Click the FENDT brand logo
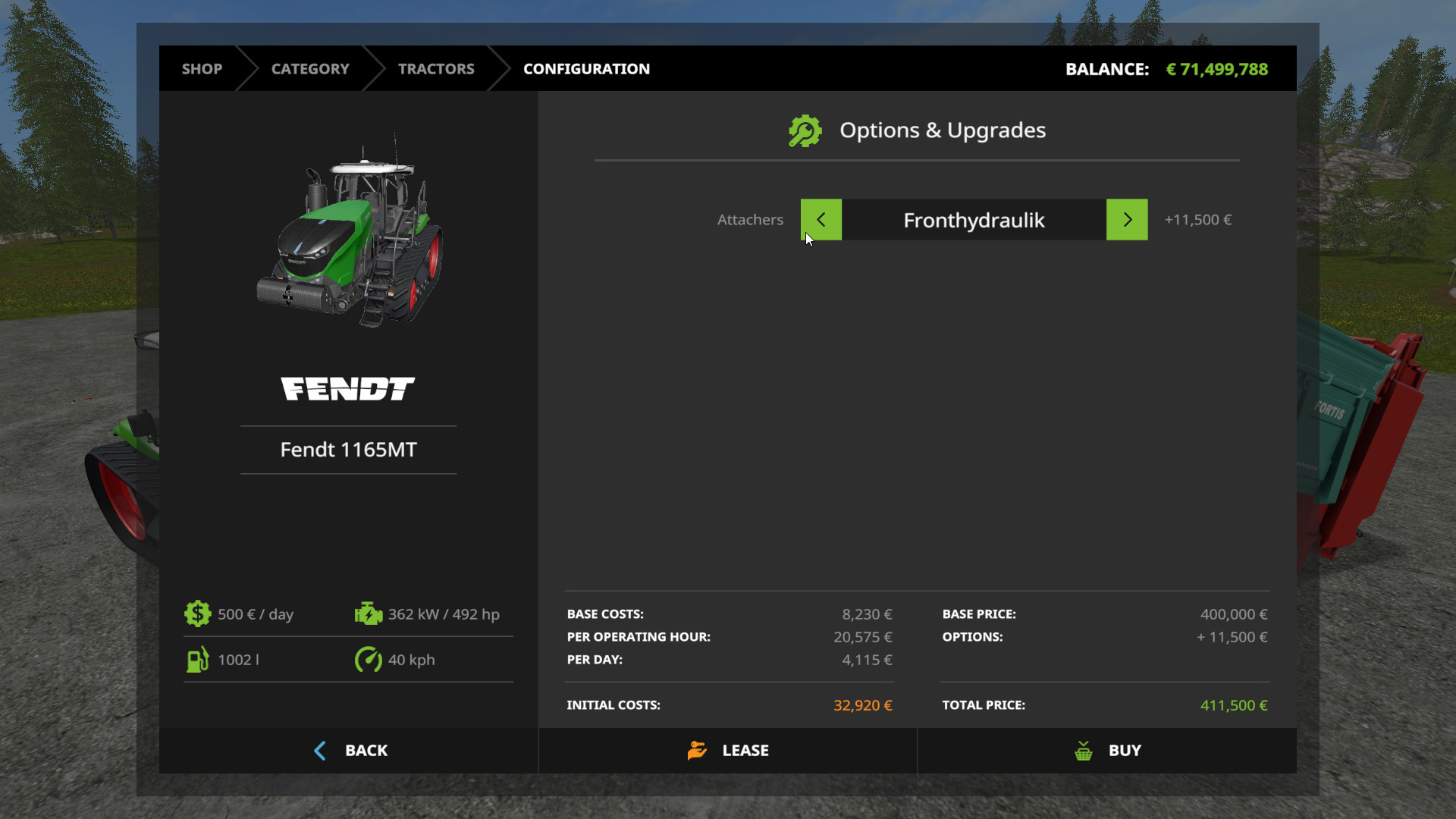Viewport: 1456px width, 819px height. tap(348, 389)
